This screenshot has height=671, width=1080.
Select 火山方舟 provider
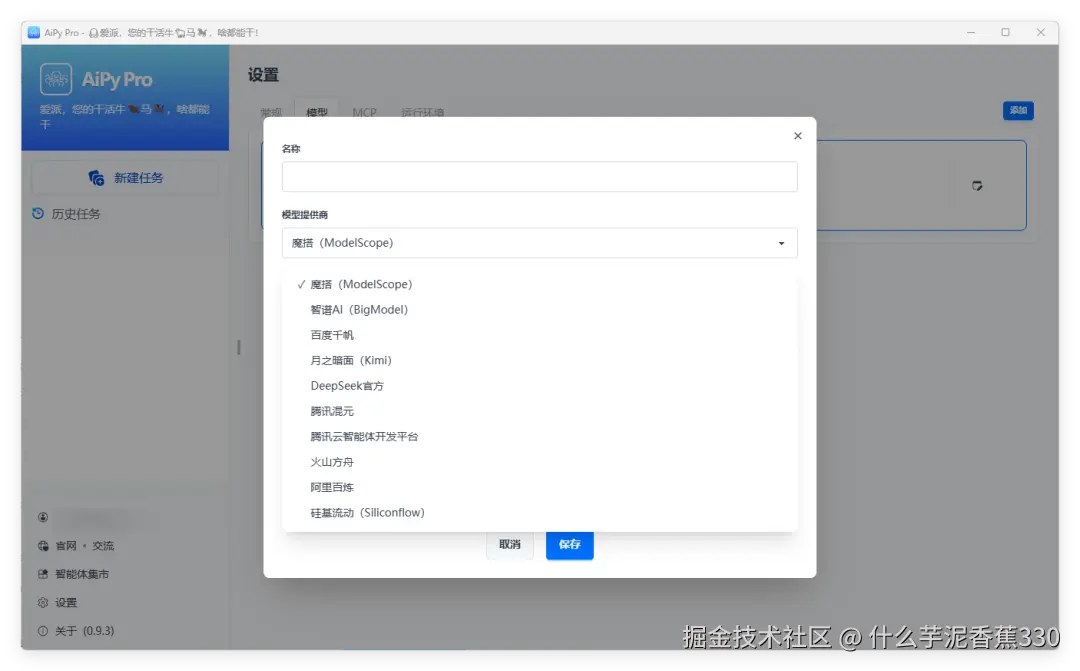pyautogui.click(x=539, y=462)
